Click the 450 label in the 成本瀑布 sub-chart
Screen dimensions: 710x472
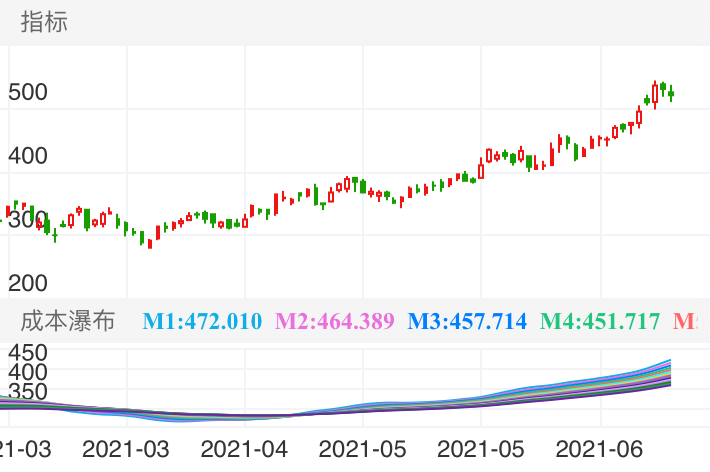pyautogui.click(x=28, y=353)
